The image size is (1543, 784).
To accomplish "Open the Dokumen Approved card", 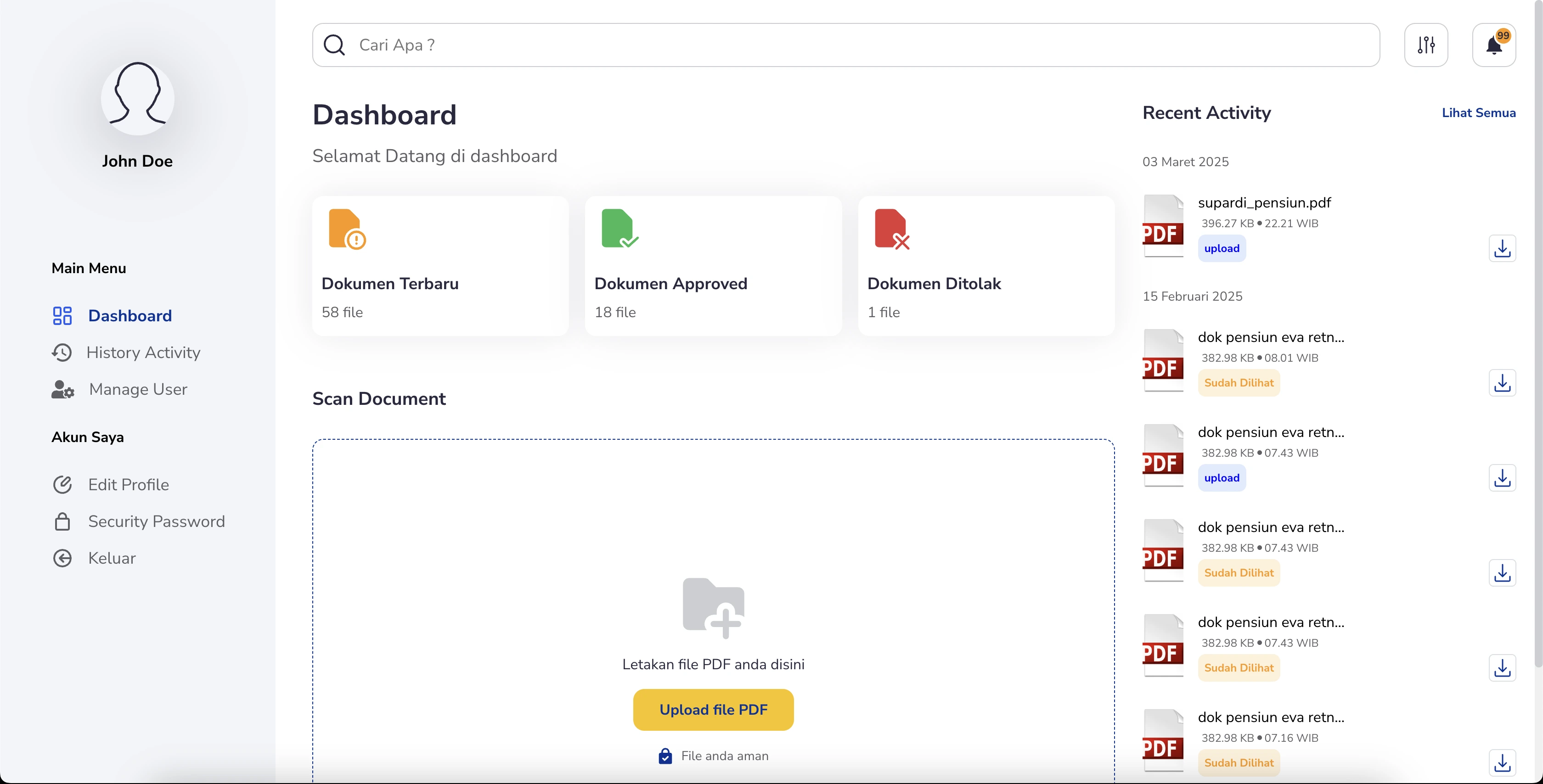I will pyautogui.click(x=713, y=265).
